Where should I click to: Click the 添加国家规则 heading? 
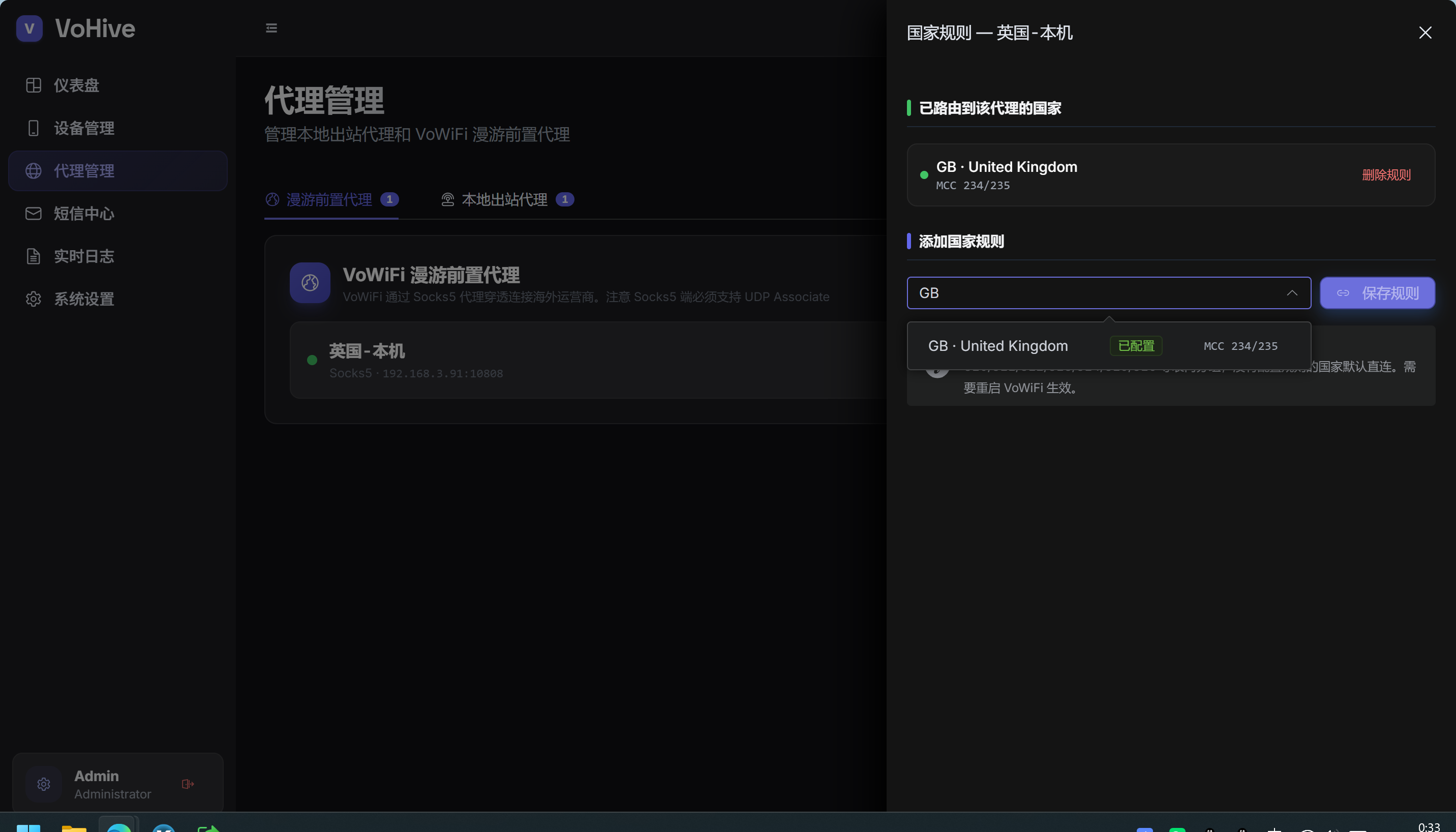point(961,242)
